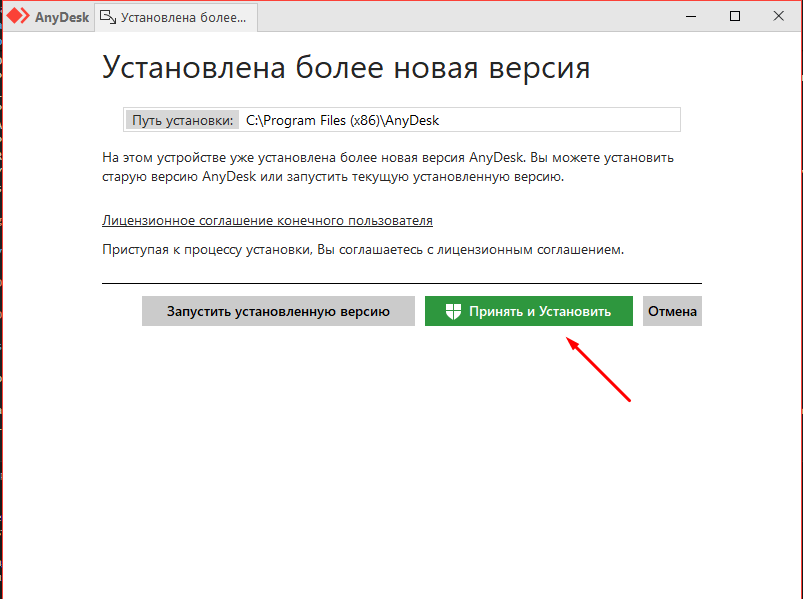This screenshot has width=803, height=599.
Task: Switch to the Установлена более... tab
Action: click(176, 17)
